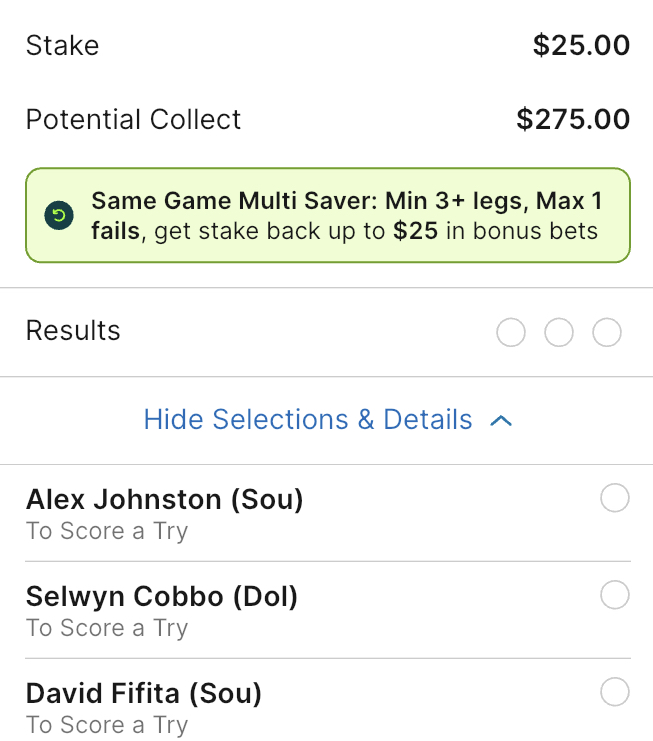Select the Selwyn Cobbo (Dol) leg
653x741 pixels.
(x=162, y=596)
